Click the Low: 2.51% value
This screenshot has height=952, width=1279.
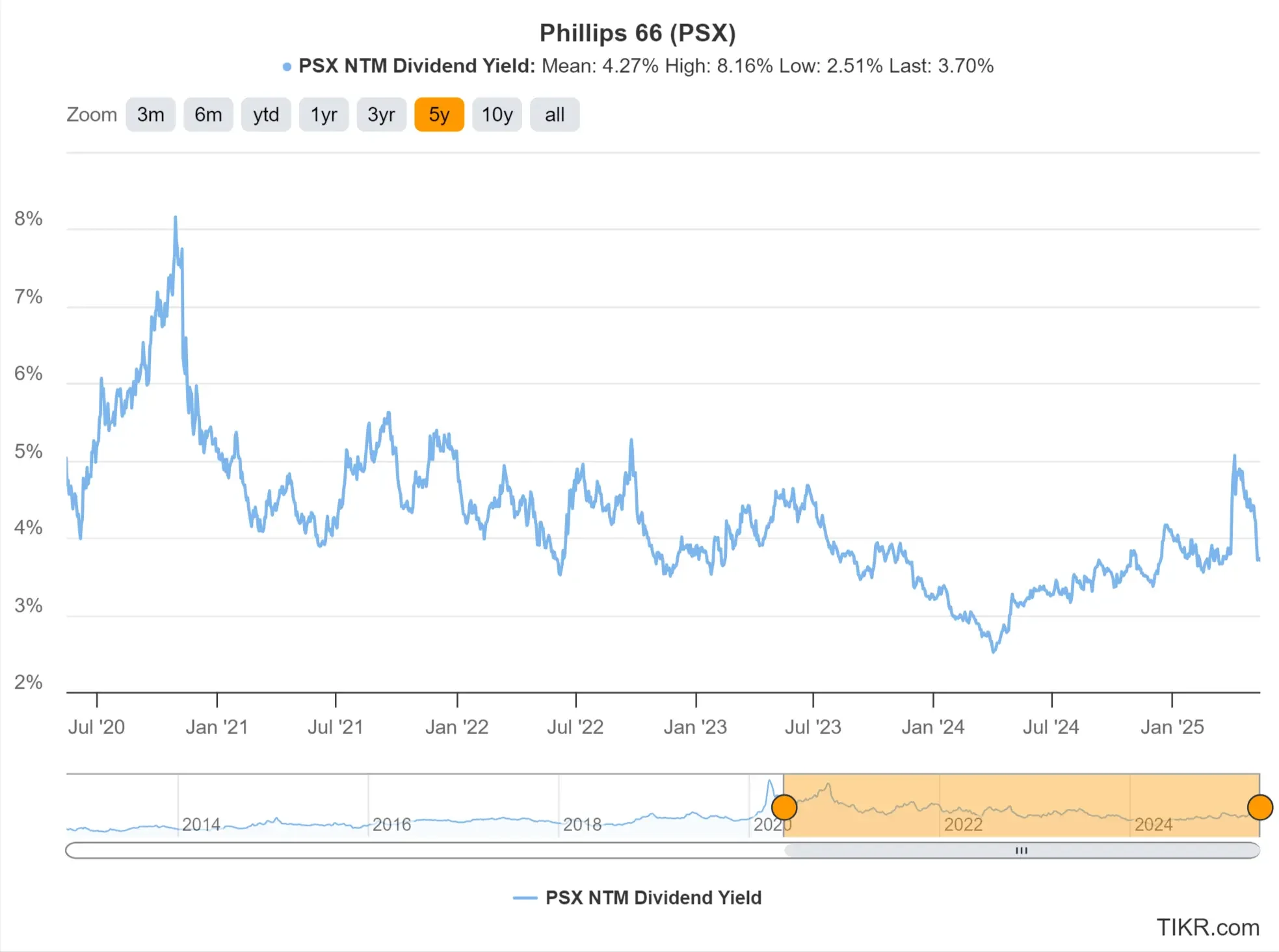(831, 66)
